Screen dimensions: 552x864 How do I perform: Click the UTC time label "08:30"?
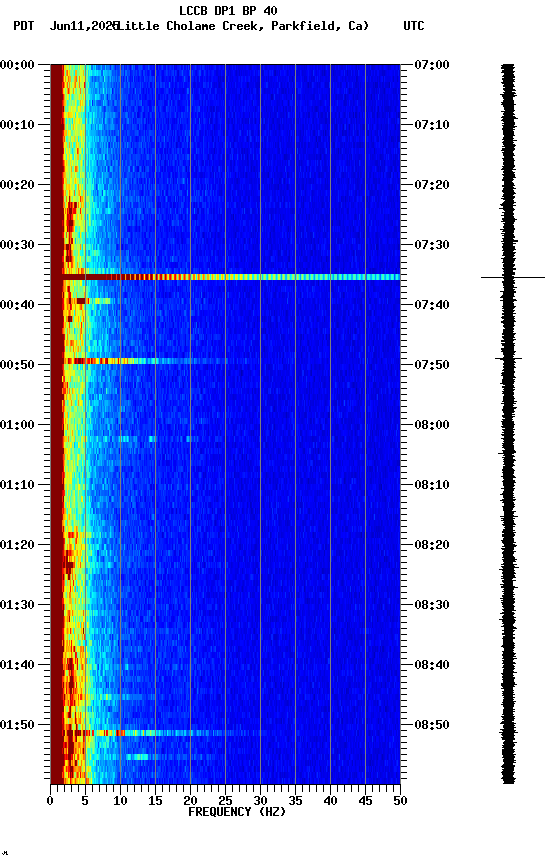tap(432, 606)
